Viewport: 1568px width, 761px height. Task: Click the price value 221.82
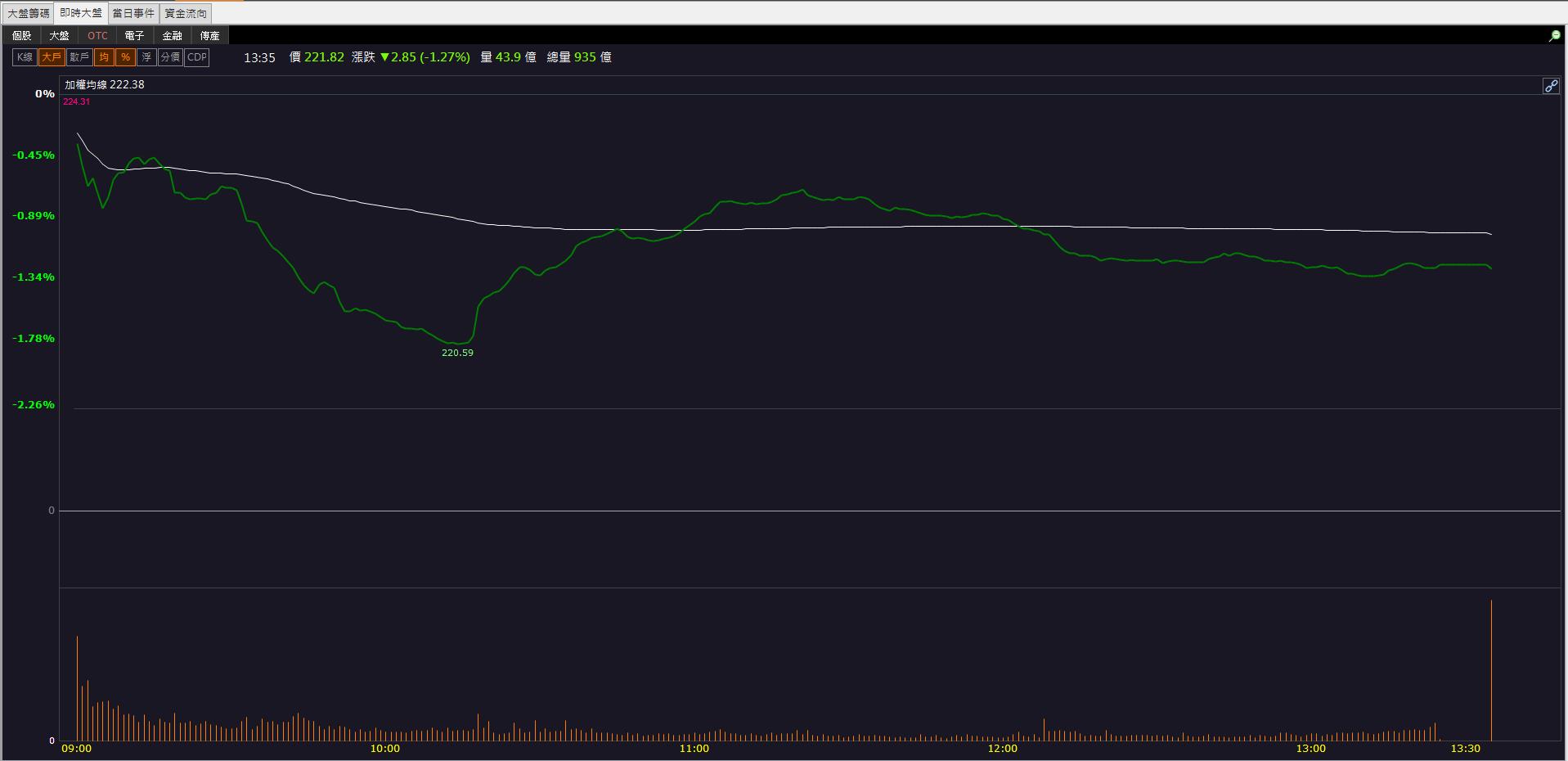(x=324, y=57)
